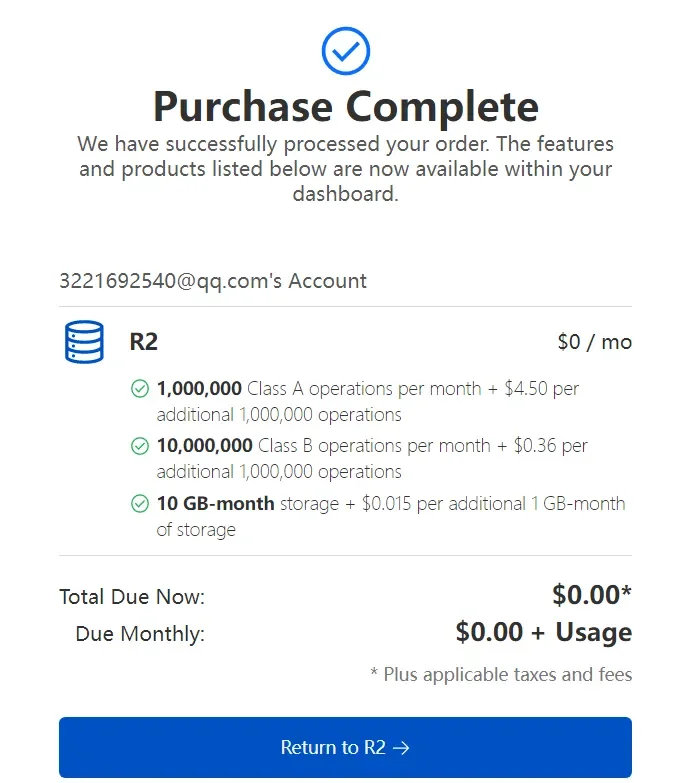
Task: Click the green check beside 10 GB-month storage
Action: 140,503
